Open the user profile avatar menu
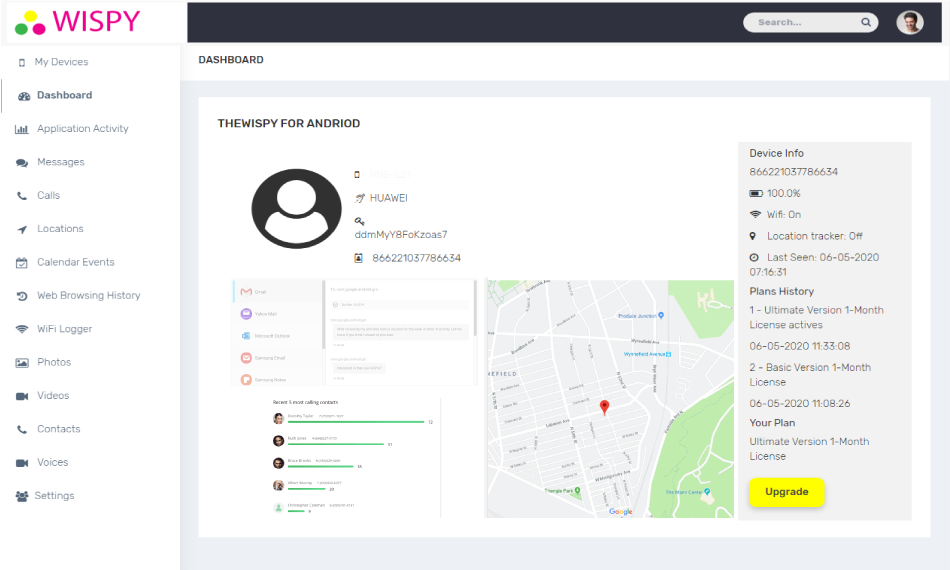 pos(909,22)
